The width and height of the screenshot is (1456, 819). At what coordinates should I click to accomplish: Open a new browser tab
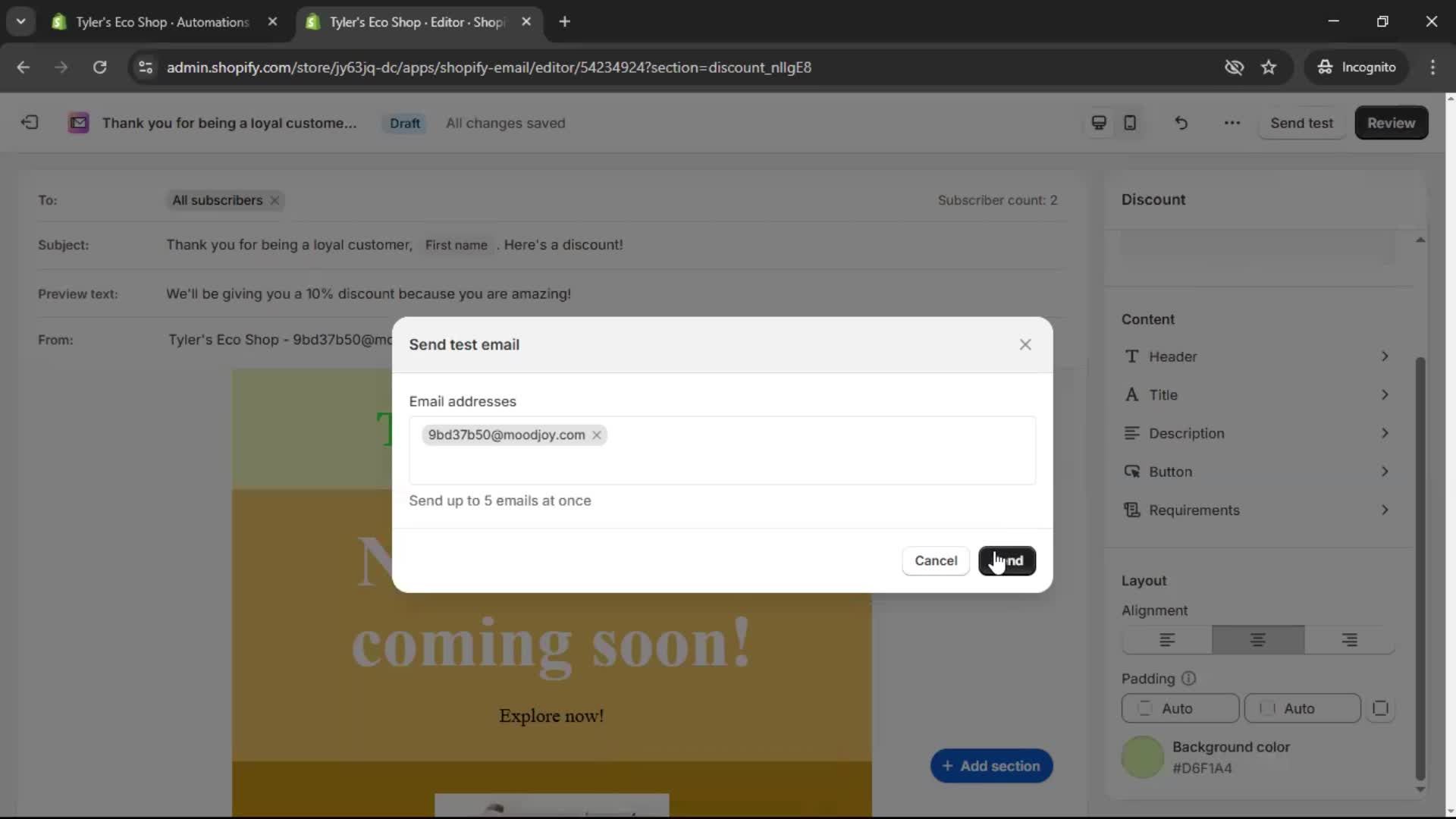point(566,21)
